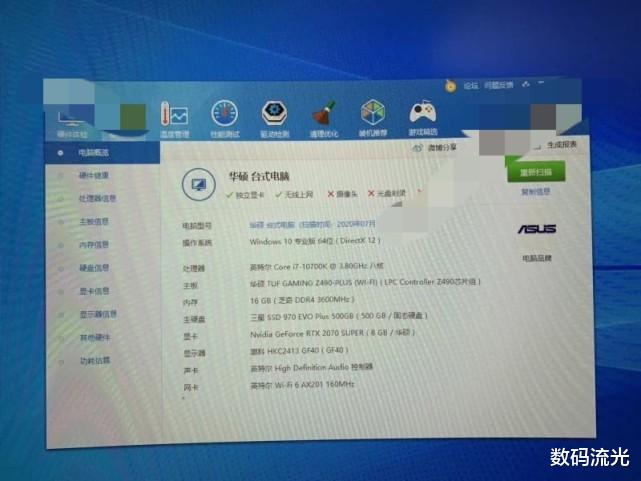The height and width of the screenshot is (481, 641).
Task: Click the 网卡 row label
Action: click(x=191, y=387)
